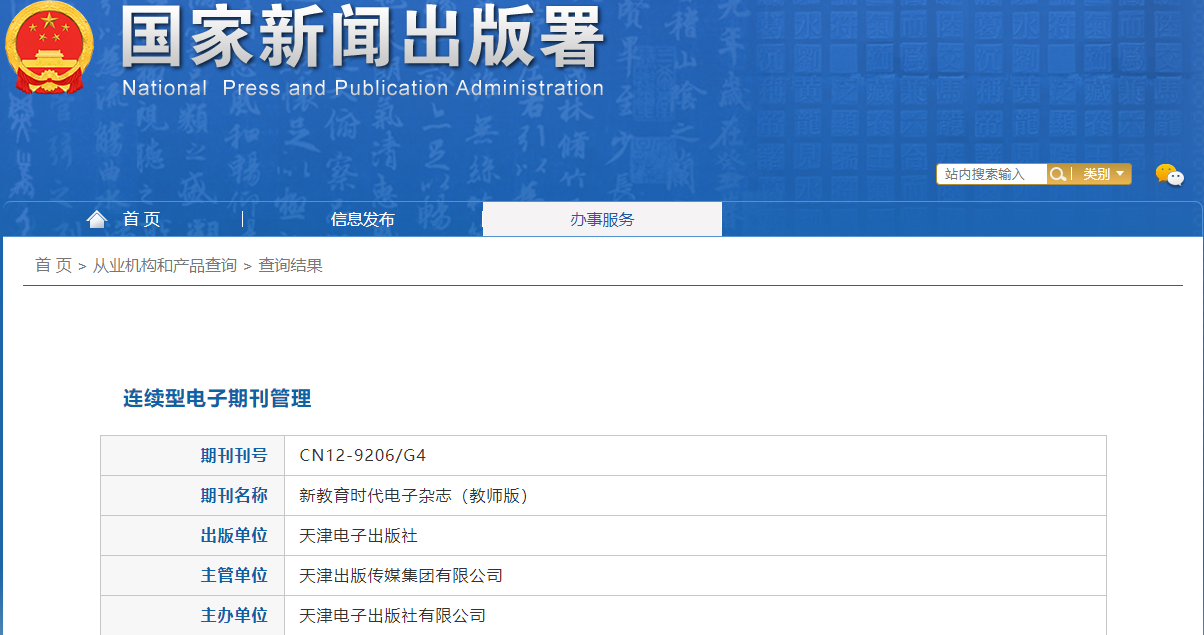Go to 首页 in navigation bar

[x=141, y=220]
